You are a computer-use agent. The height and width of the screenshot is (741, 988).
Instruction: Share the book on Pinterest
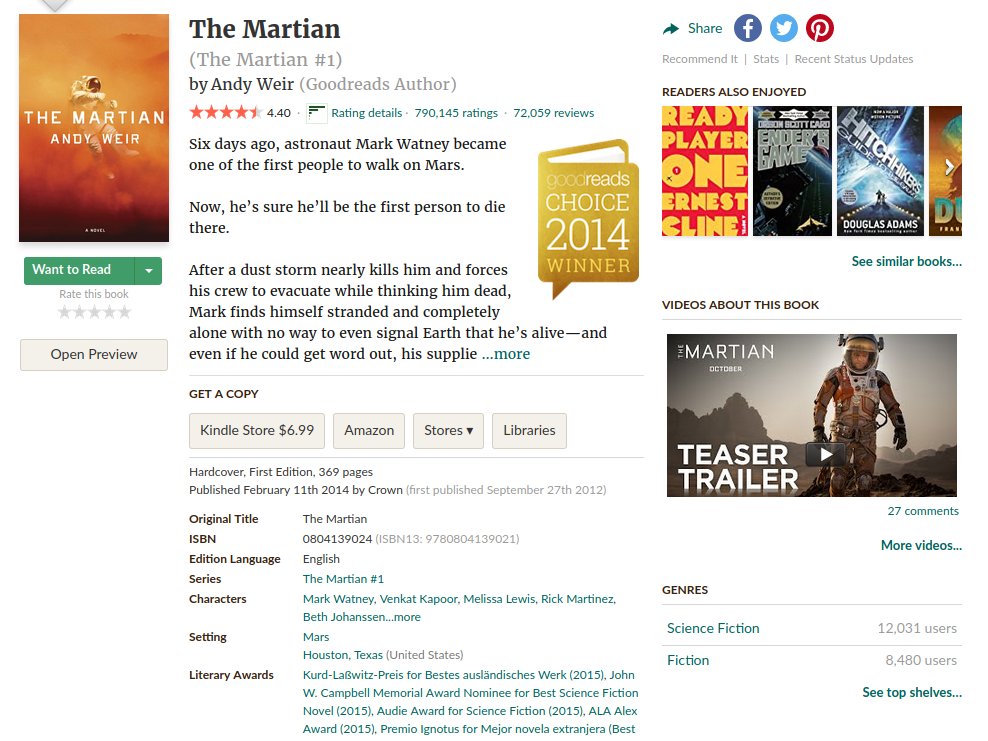pos(820,28)
